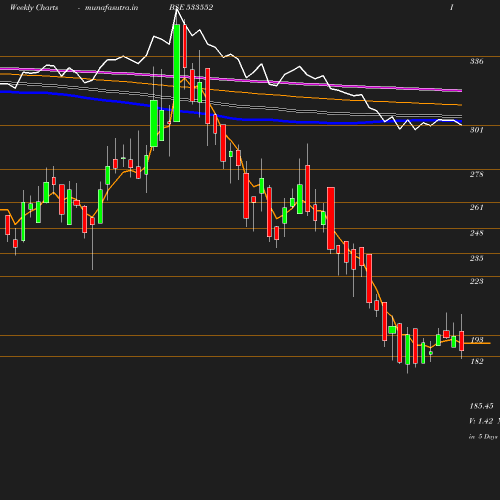This screenshot has width=500, height=500.
Task: Click the 261 price level label
Action: (x=476, y=207)
